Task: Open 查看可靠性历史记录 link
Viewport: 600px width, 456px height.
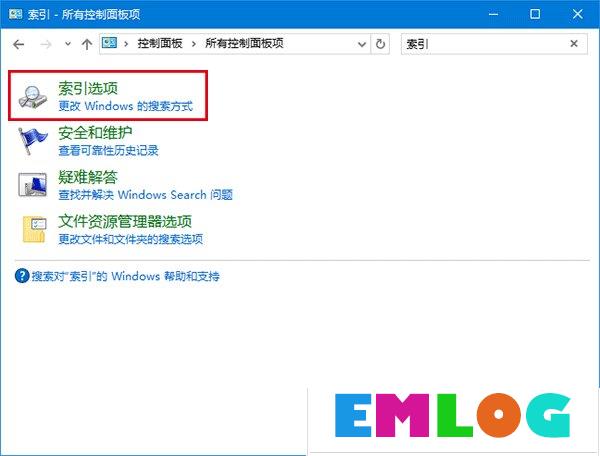Action: (x=108, y=150)
